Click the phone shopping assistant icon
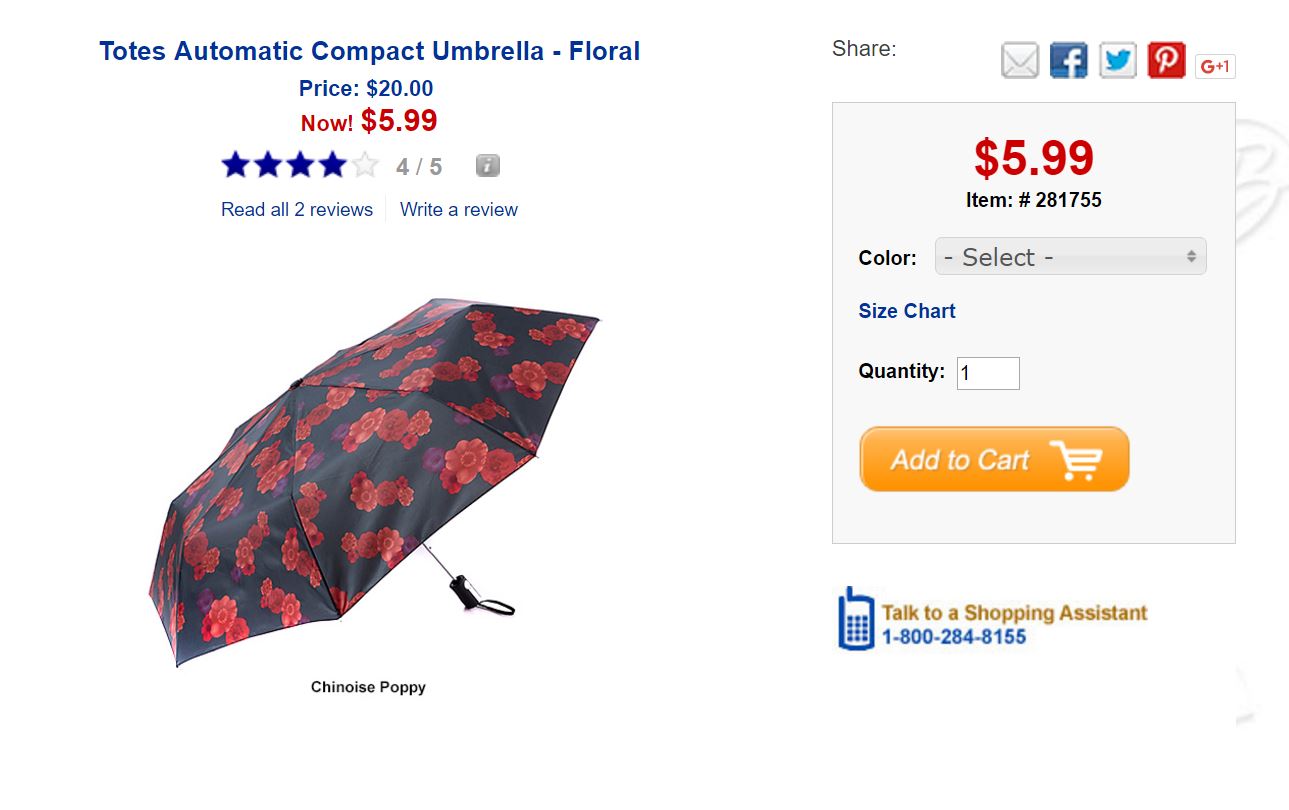The height and width of the screenshot is (810, 1289). [x=855, y=618]
